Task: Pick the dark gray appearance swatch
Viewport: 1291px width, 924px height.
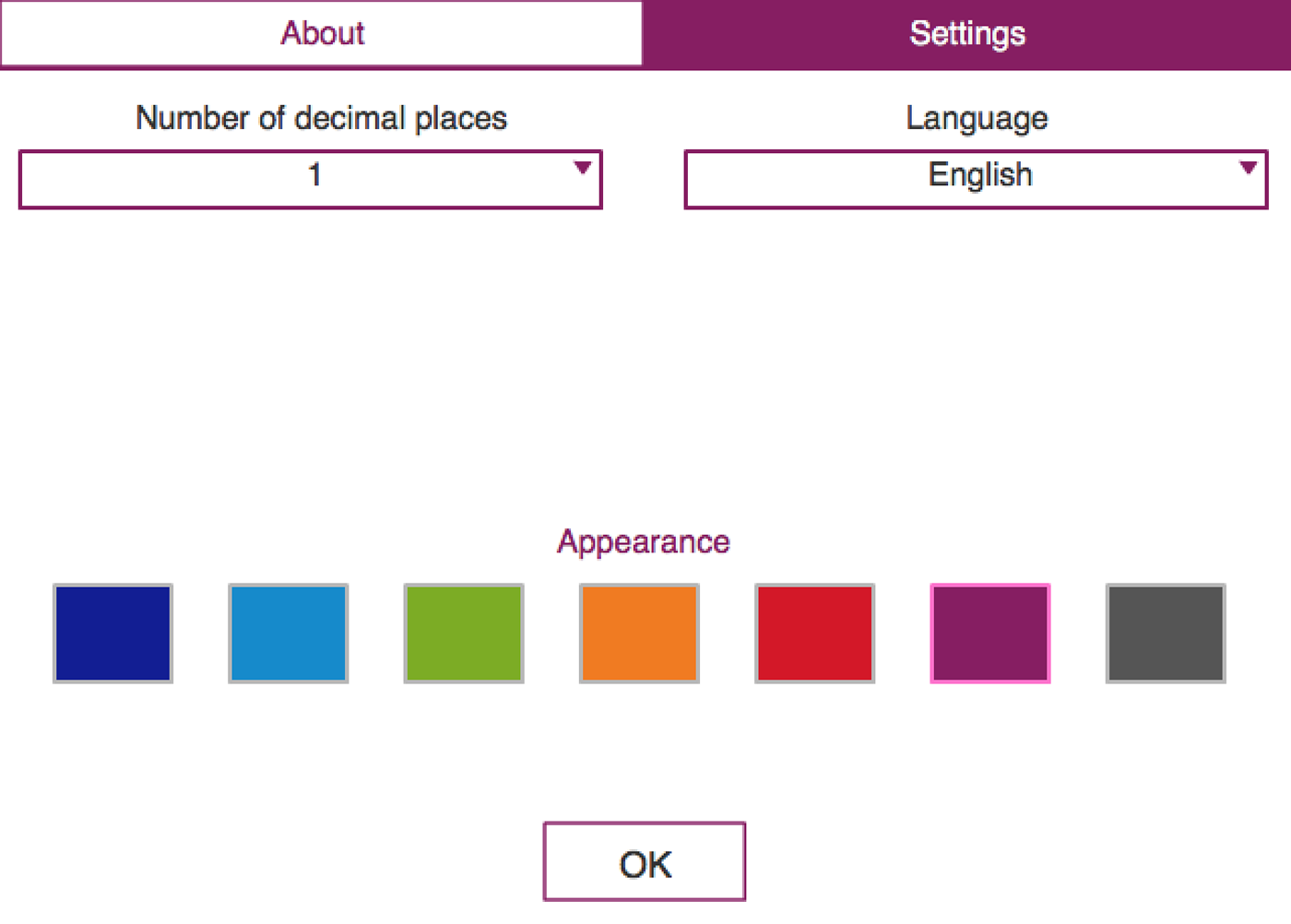Action: (1166, 634)
